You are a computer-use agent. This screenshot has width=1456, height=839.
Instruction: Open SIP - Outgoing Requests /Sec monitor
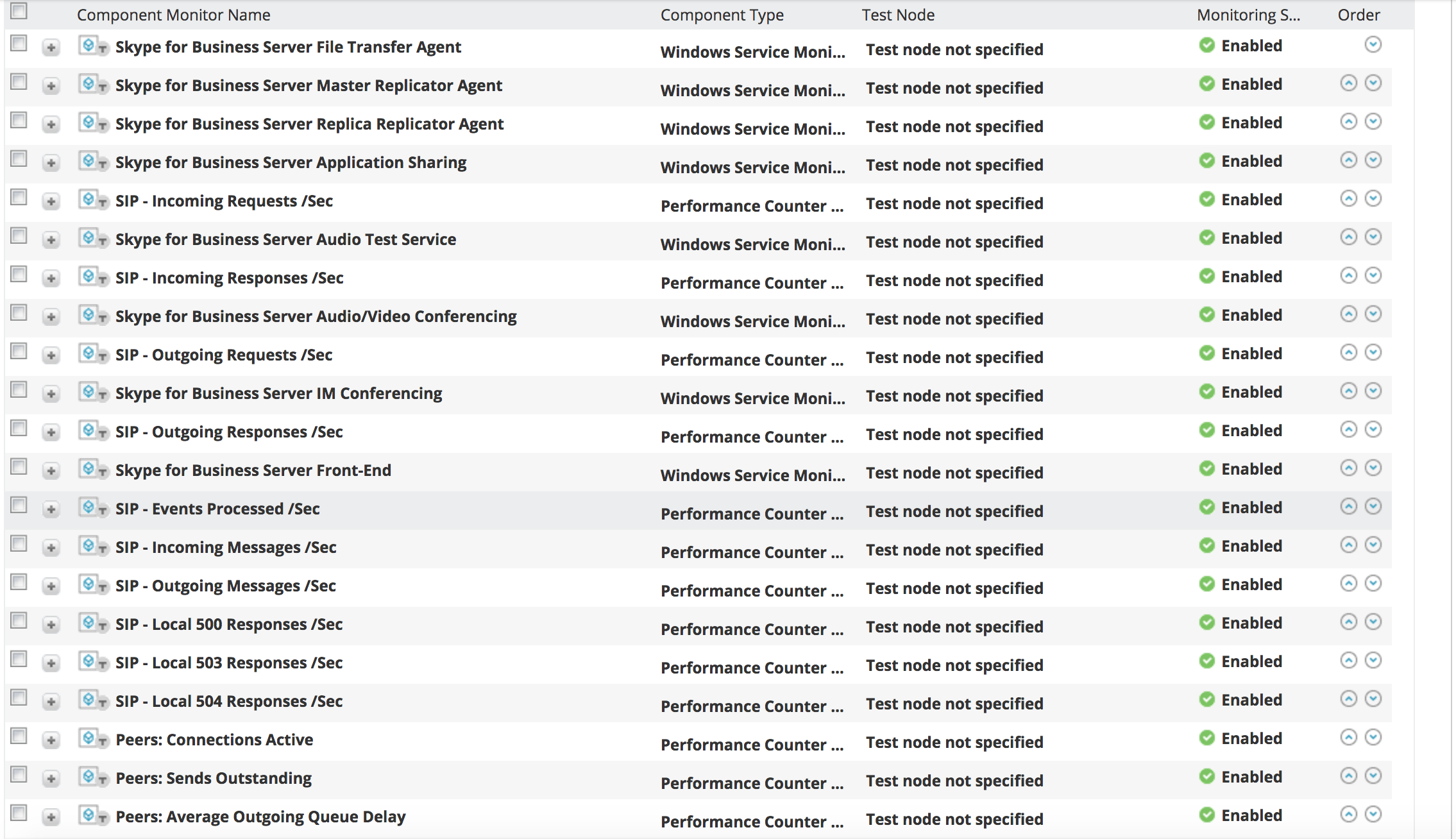tap(223, 355)
